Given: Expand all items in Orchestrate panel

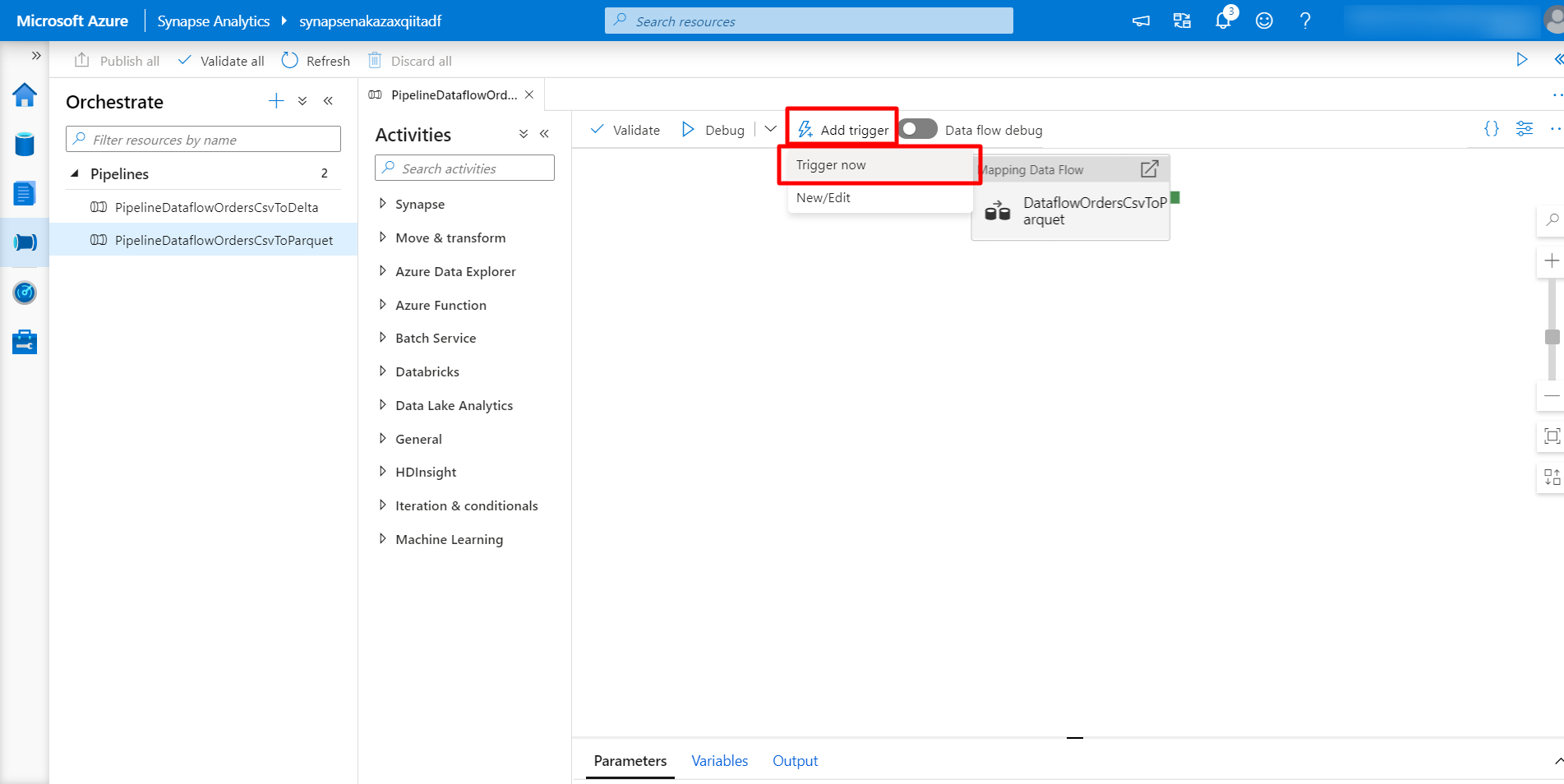Looking at the screenshot, I should click(302, 101).
